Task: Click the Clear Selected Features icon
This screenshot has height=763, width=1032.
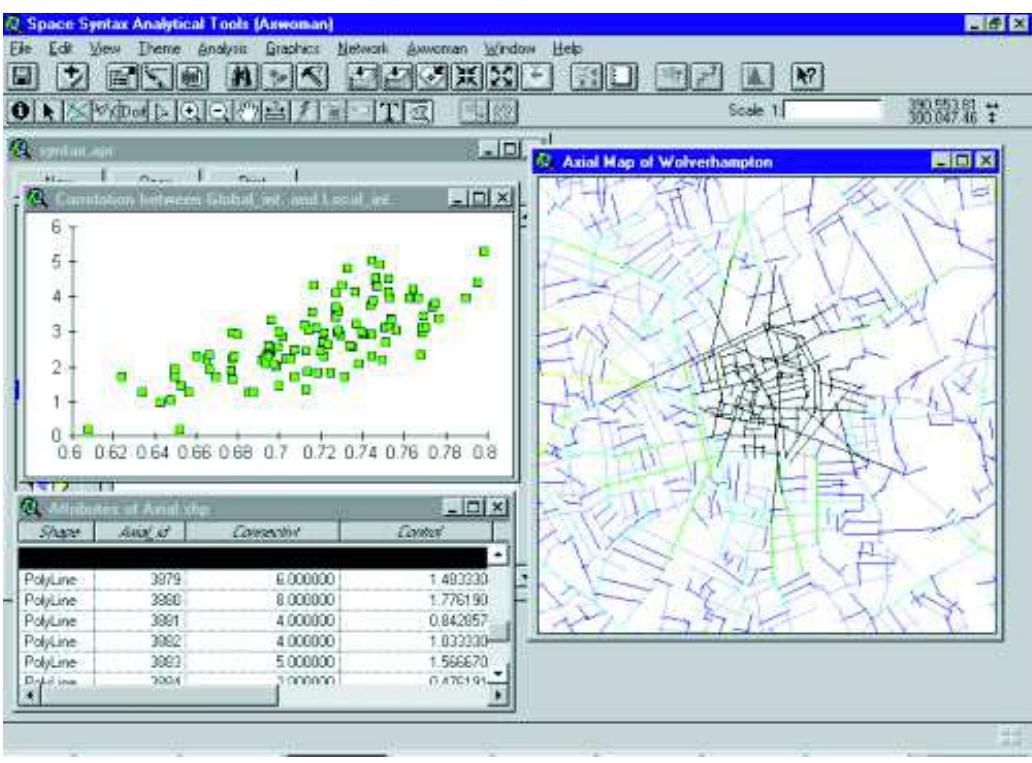Action: click(622, 78)
